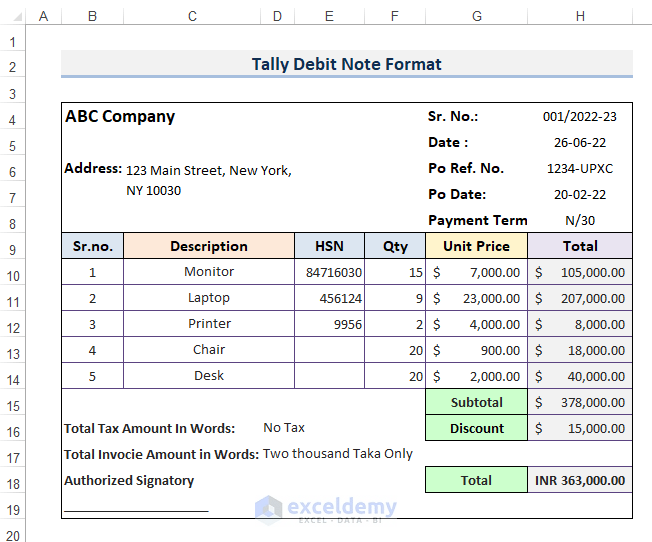Image resolution: width=652 pixels, height=542 pixels.
Task: Select the total '40,000.00'
Action: 596,376
